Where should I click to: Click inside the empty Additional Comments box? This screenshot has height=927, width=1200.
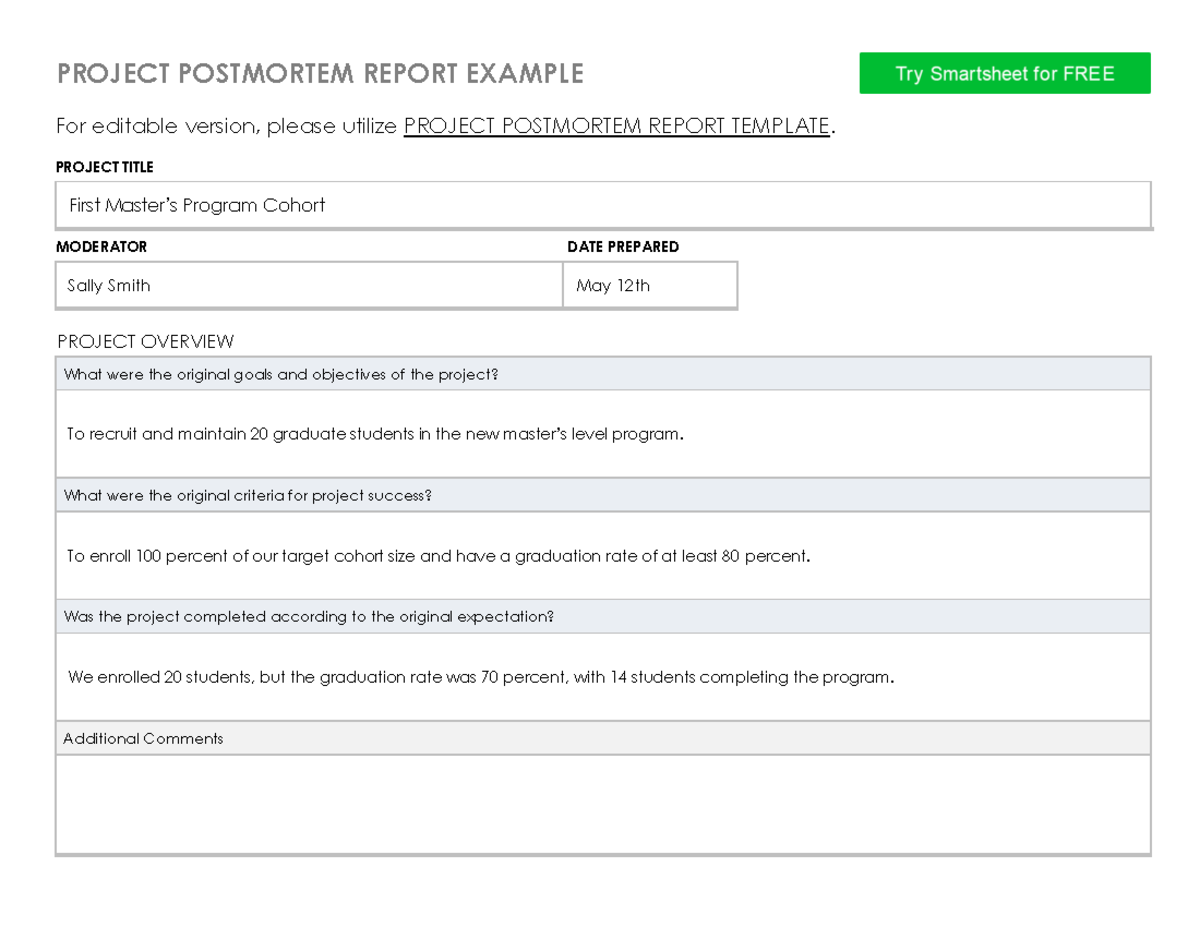603,805
